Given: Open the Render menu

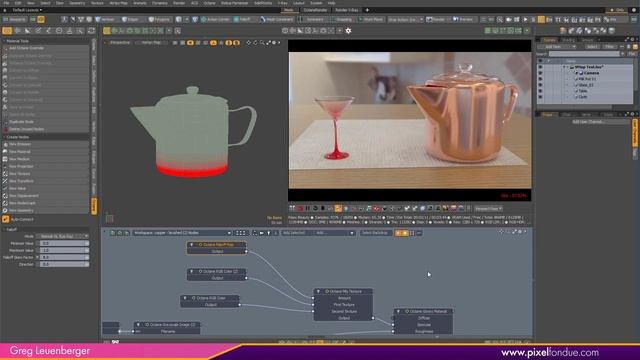Looking at the screenshot, I should tap(179, 3).
